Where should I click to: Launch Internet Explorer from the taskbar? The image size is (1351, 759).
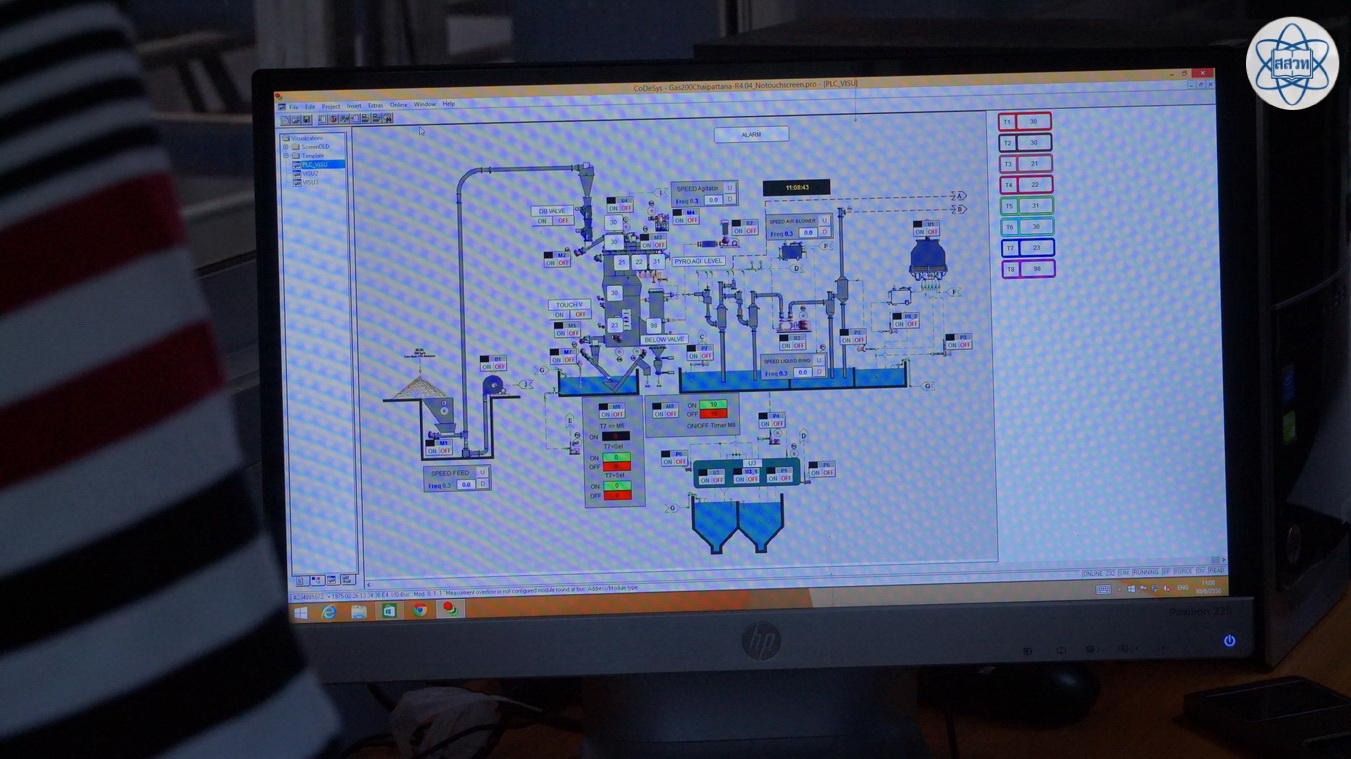click(329, 612)
